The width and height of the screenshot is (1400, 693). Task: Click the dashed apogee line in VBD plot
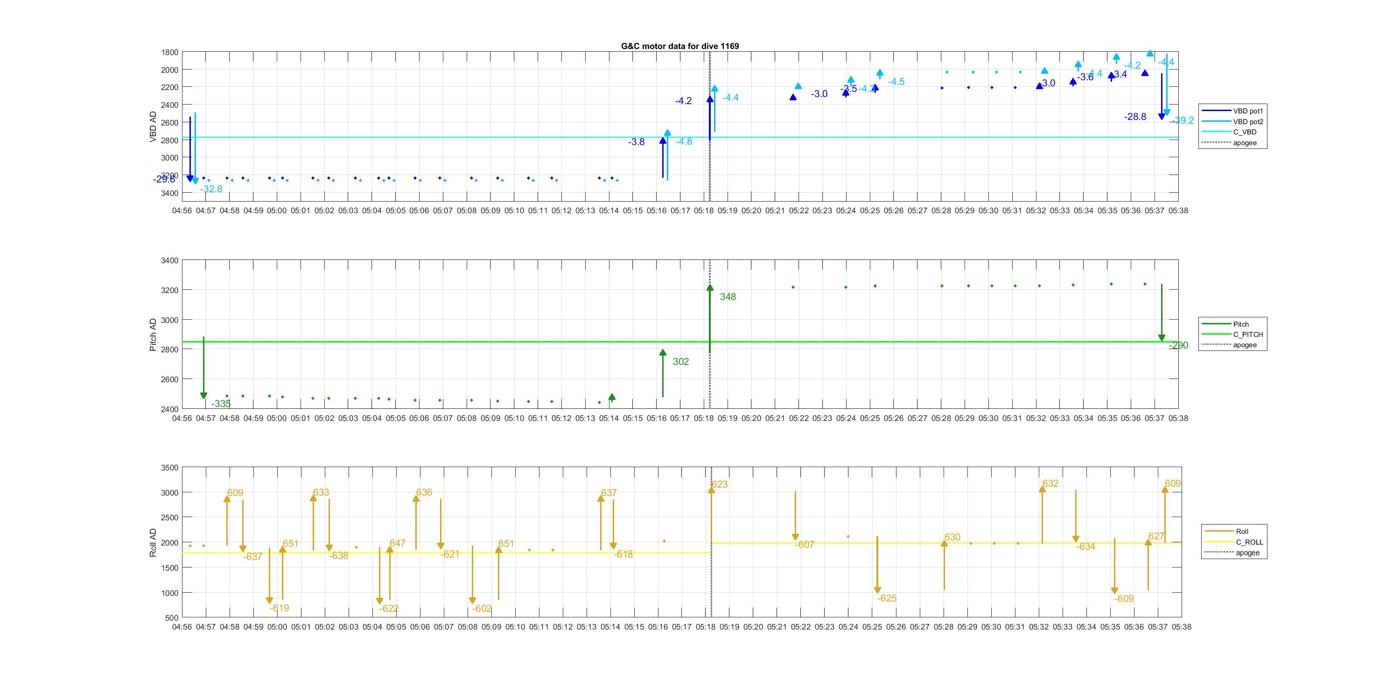(x=709, y=127)
